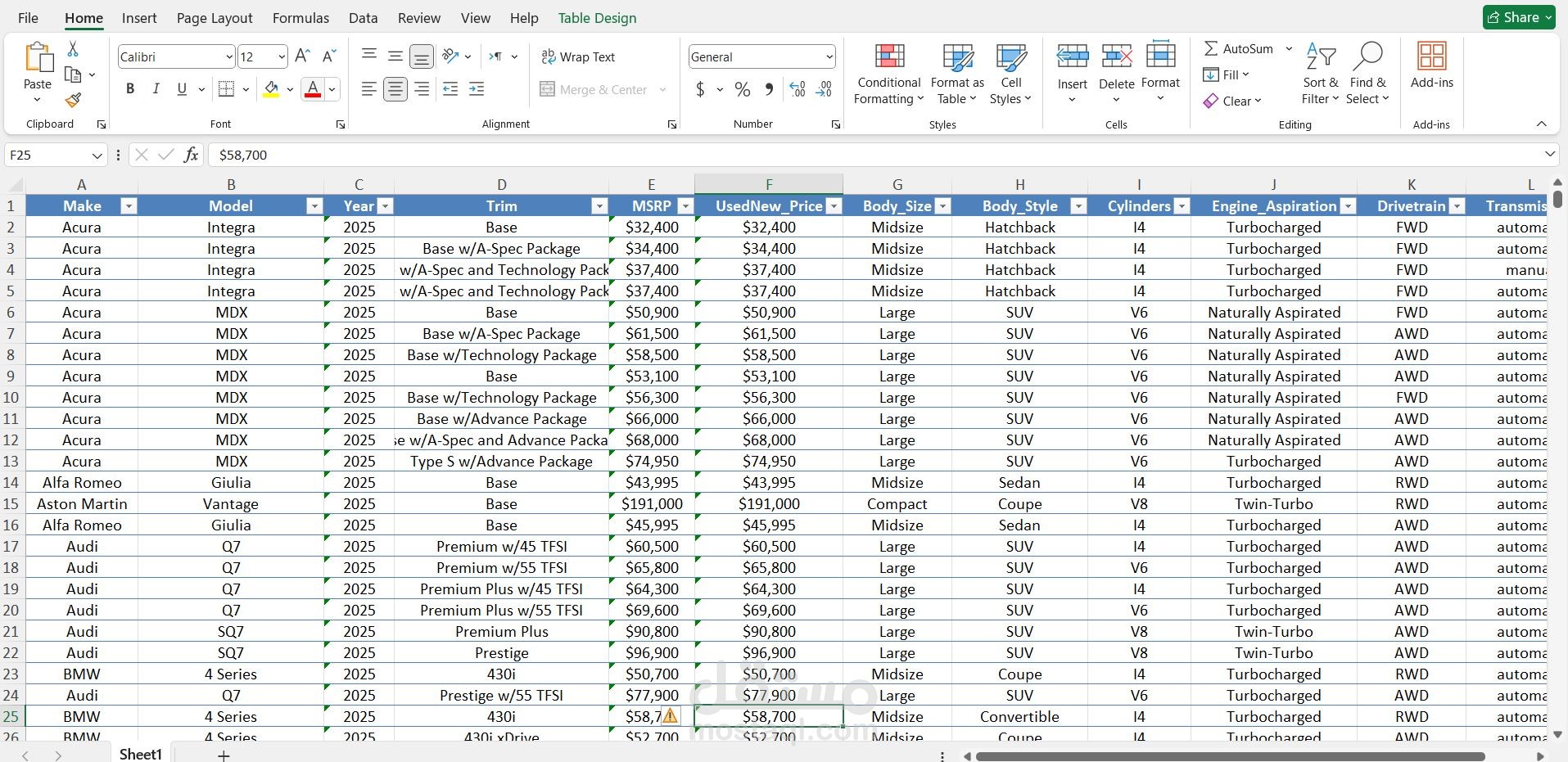1568x762 pixels.
Task: Switch to the Page Layout tab
Action: click(x=215, y=18)
